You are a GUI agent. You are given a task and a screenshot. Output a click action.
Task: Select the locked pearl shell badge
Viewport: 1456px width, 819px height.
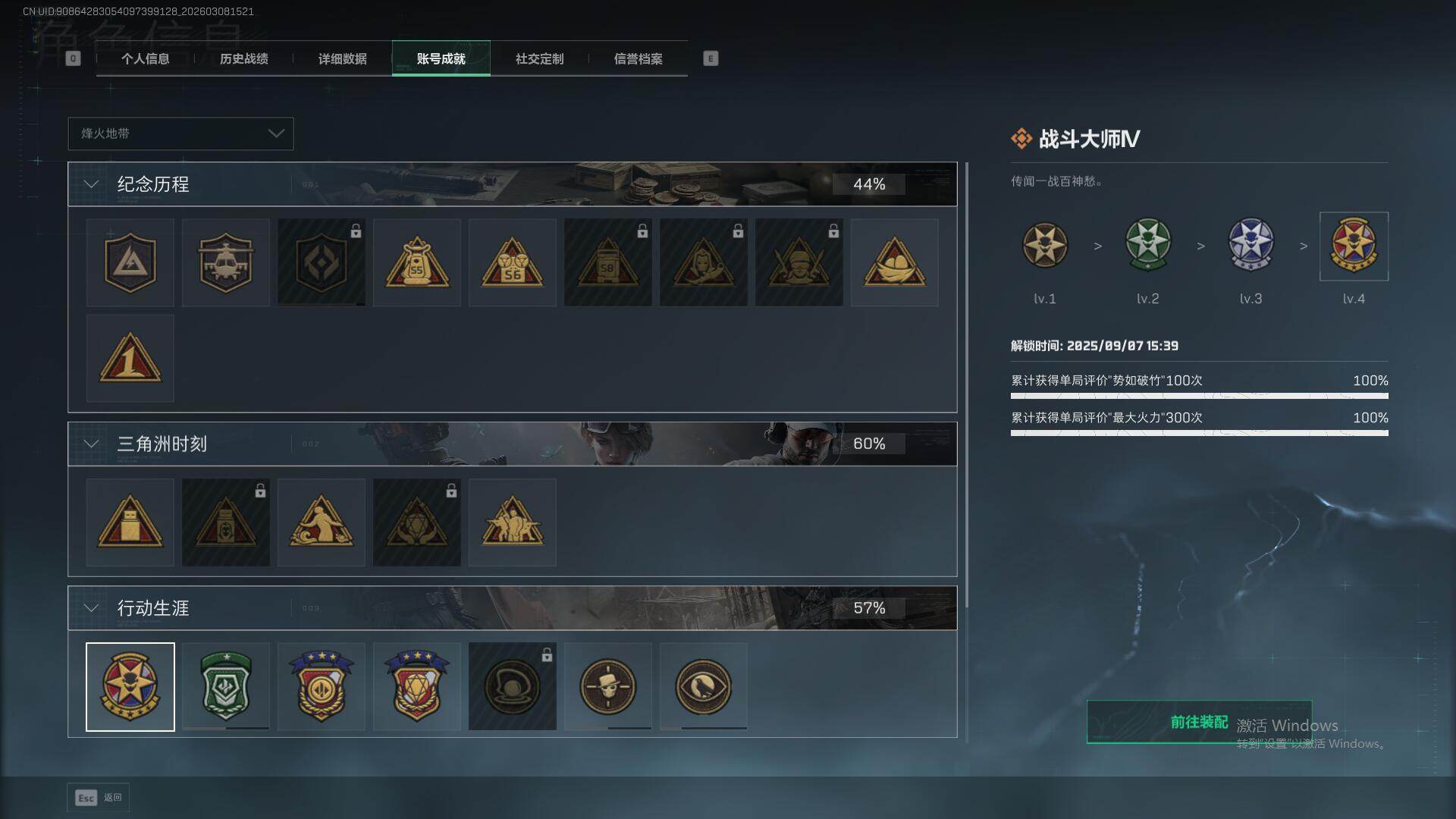pos(512,686)
